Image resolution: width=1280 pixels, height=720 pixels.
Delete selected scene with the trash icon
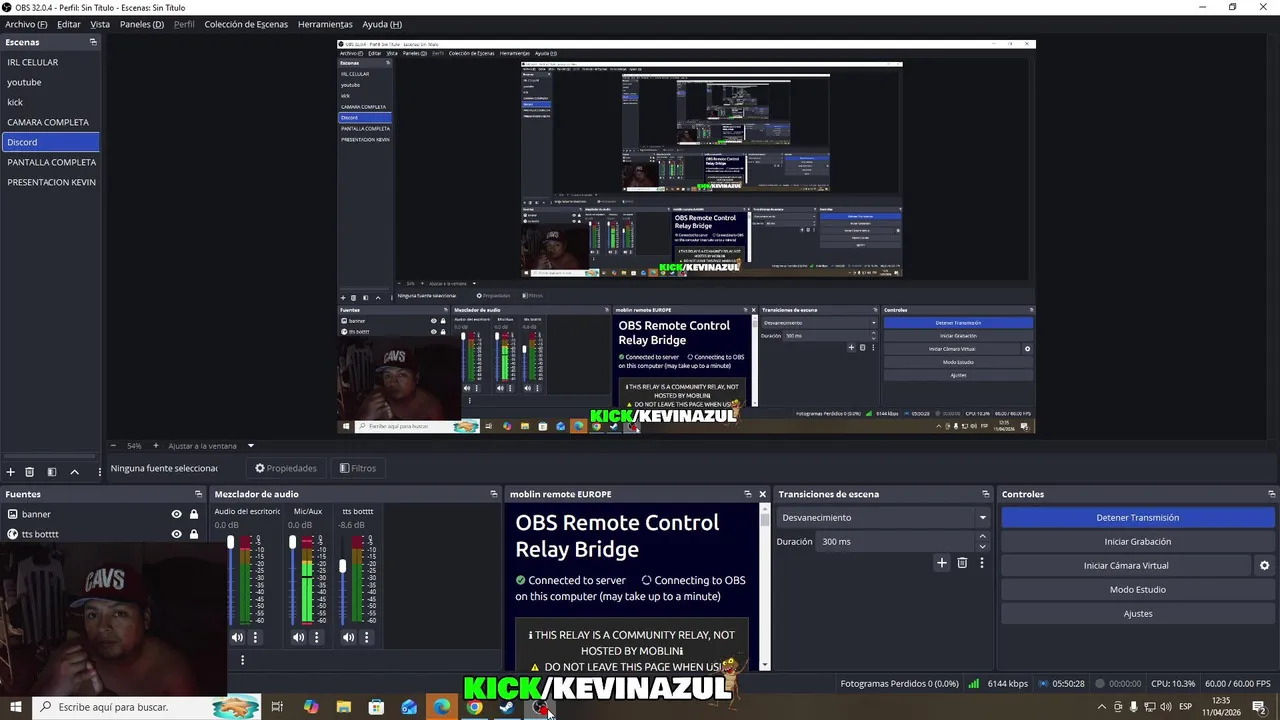pyautogui.click(x=30, y=472)
